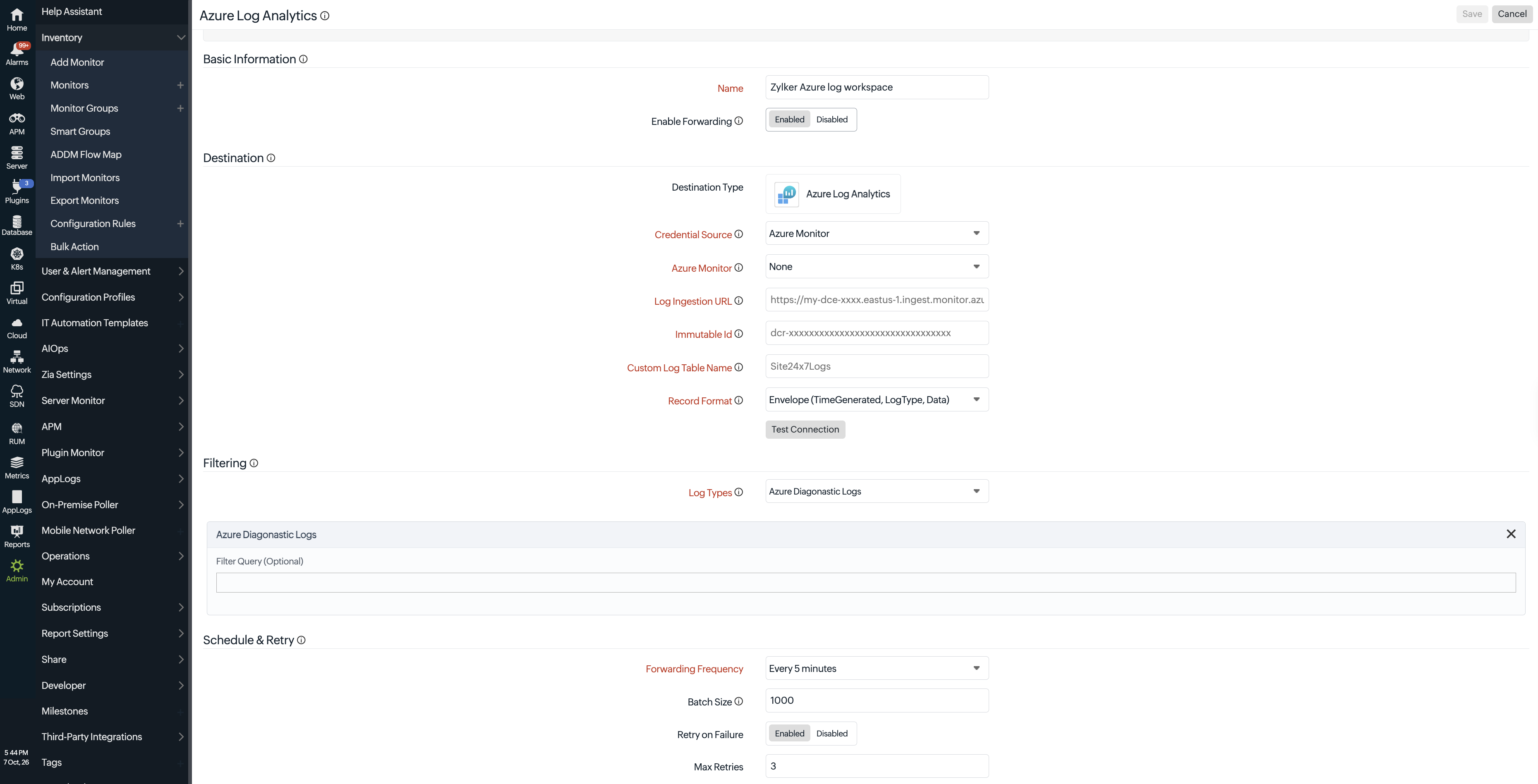Open Smart Groups menu item

[80, 131]
